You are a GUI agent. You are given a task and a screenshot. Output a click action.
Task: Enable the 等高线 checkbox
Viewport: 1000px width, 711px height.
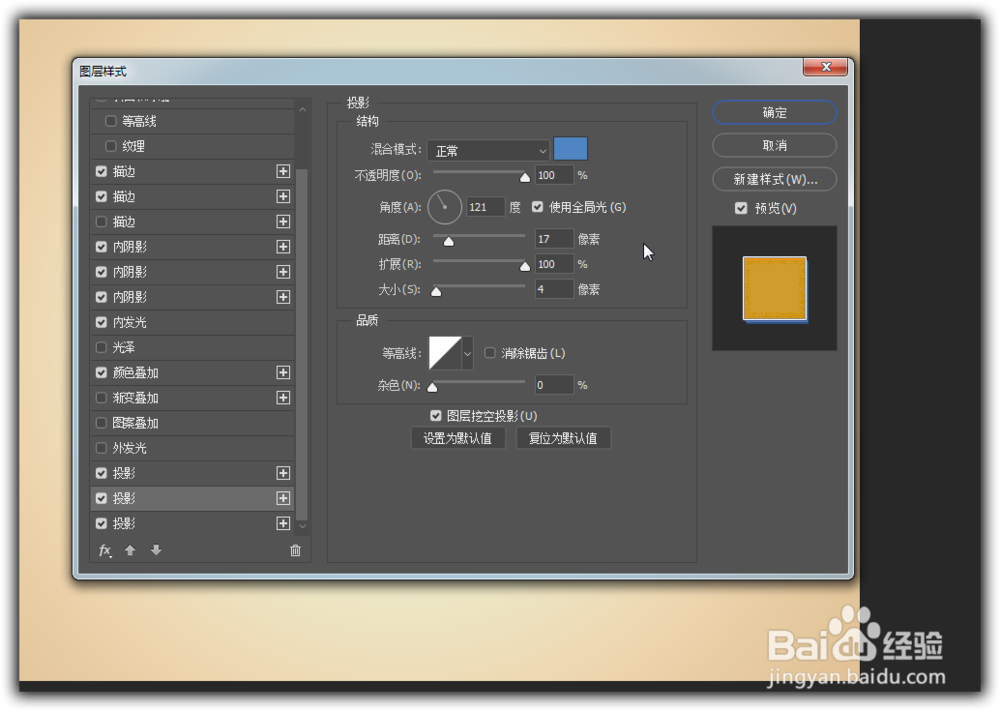click(110, 121)
